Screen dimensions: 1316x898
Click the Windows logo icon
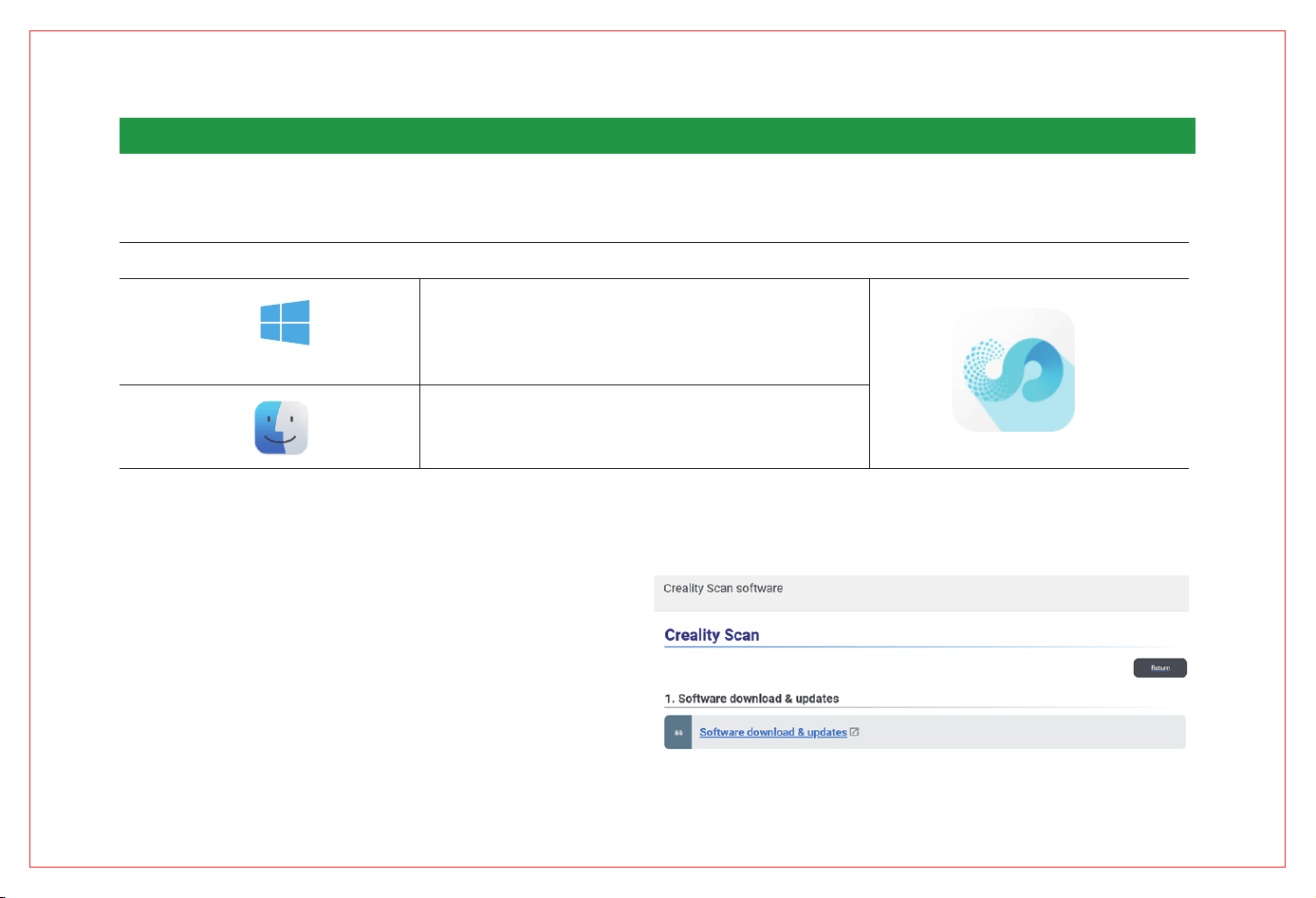pyautogui.click(x=285, y=322)
